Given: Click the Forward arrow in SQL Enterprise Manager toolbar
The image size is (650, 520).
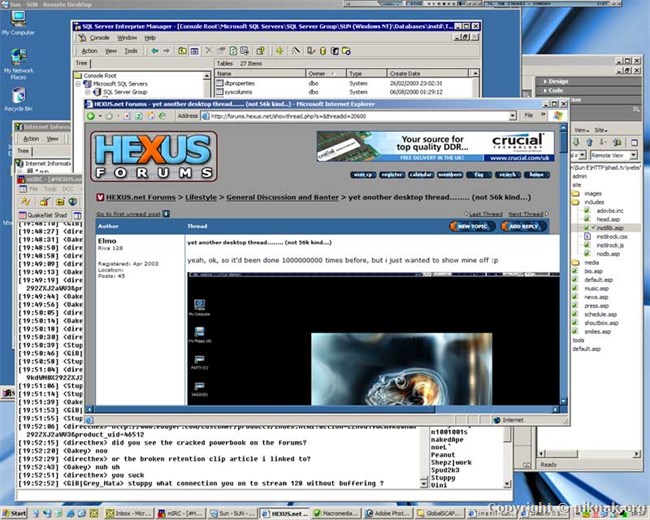Looking at the screenshot, I should (166, 51).
